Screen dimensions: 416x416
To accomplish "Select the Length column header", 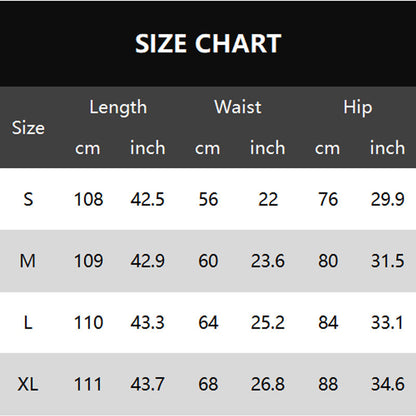I will [x=118, y=108].
